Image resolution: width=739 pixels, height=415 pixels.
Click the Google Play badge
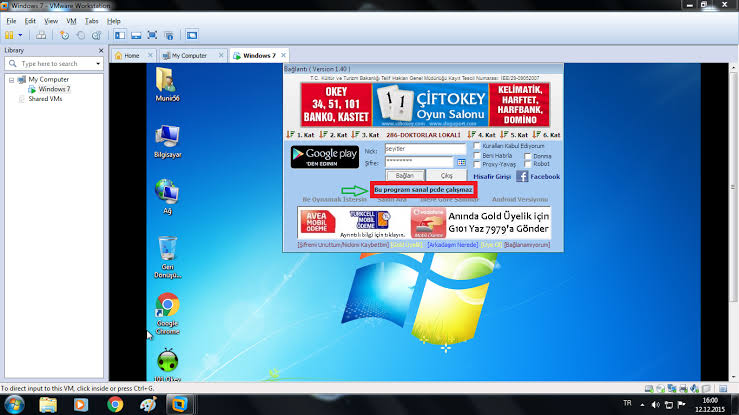[x=325, y=157]
